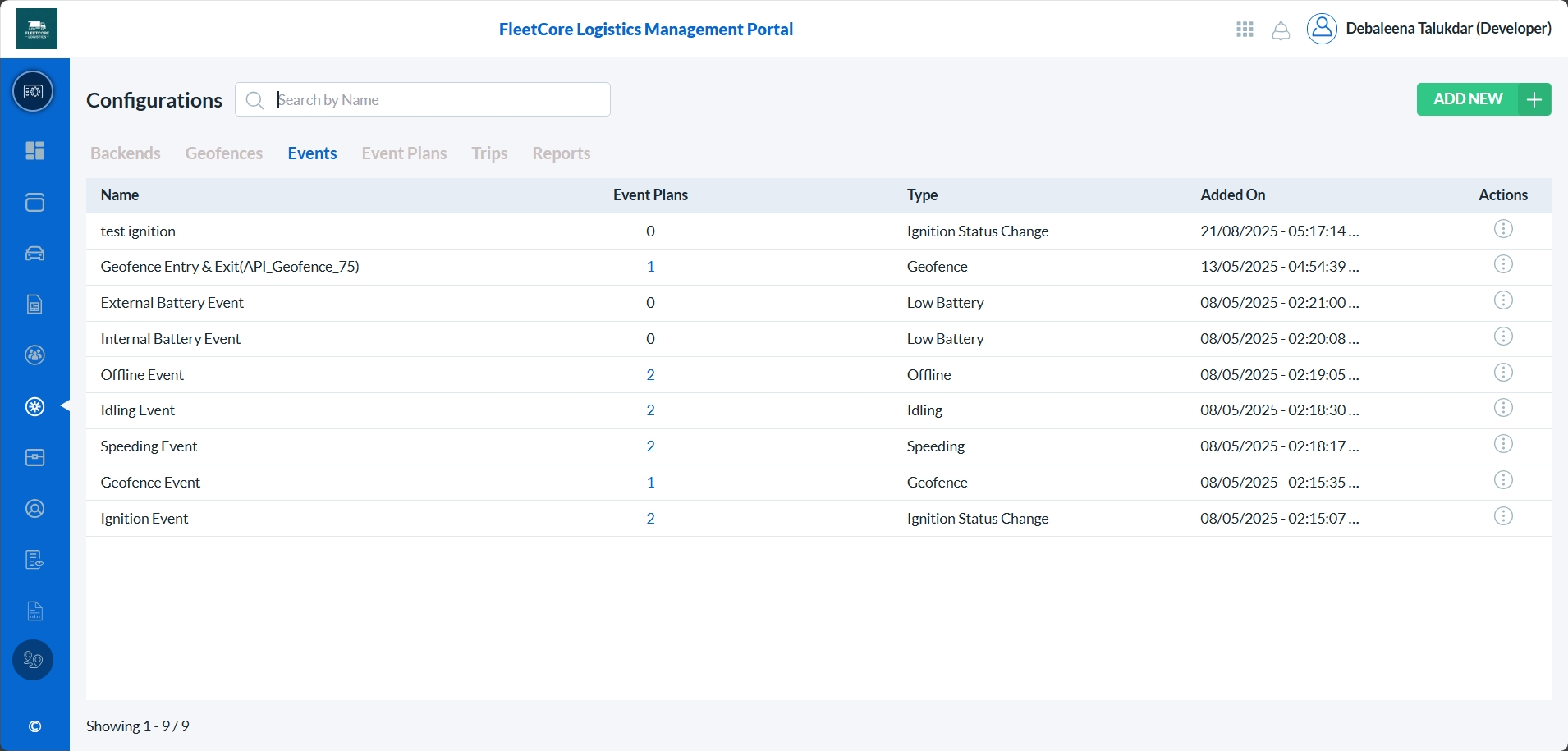The image size is (1568, 751).
Task: Click the notification bell icon
Action: 1281,30
